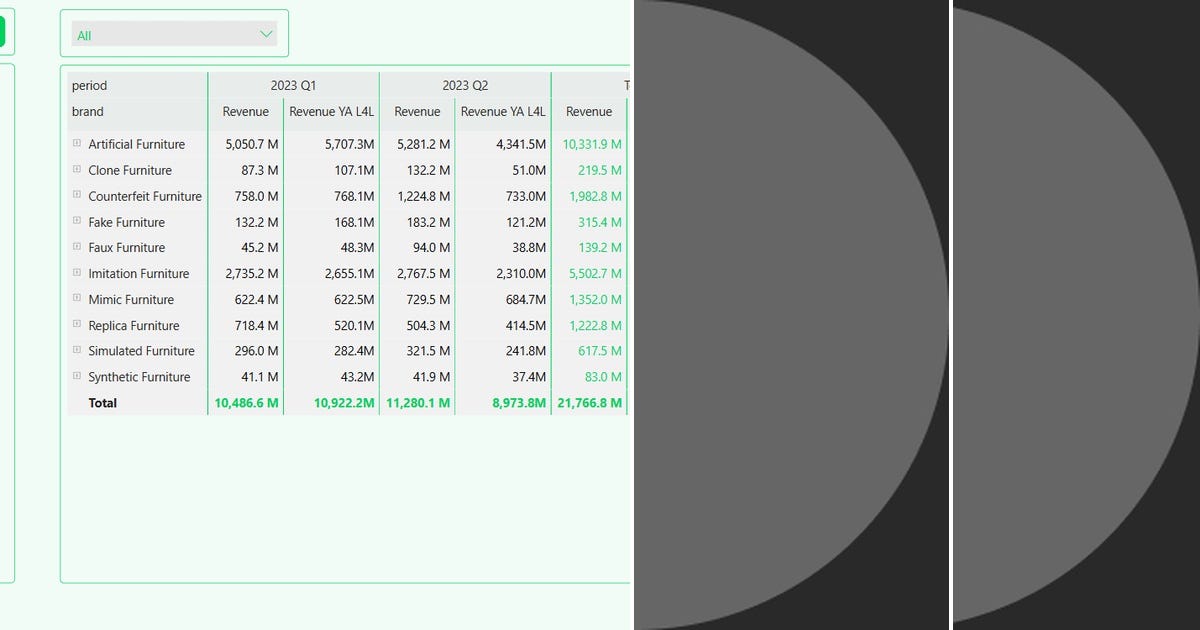Image resolution: width=1200 pixels, height=630 pixels.
Task: Expand the Faux Furniture row
Action: pos(77,247)
